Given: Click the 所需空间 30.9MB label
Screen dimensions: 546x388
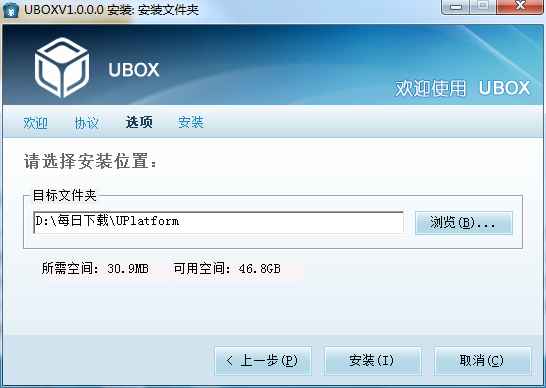Looking at the screenshot, I should [x=95, y=269].
